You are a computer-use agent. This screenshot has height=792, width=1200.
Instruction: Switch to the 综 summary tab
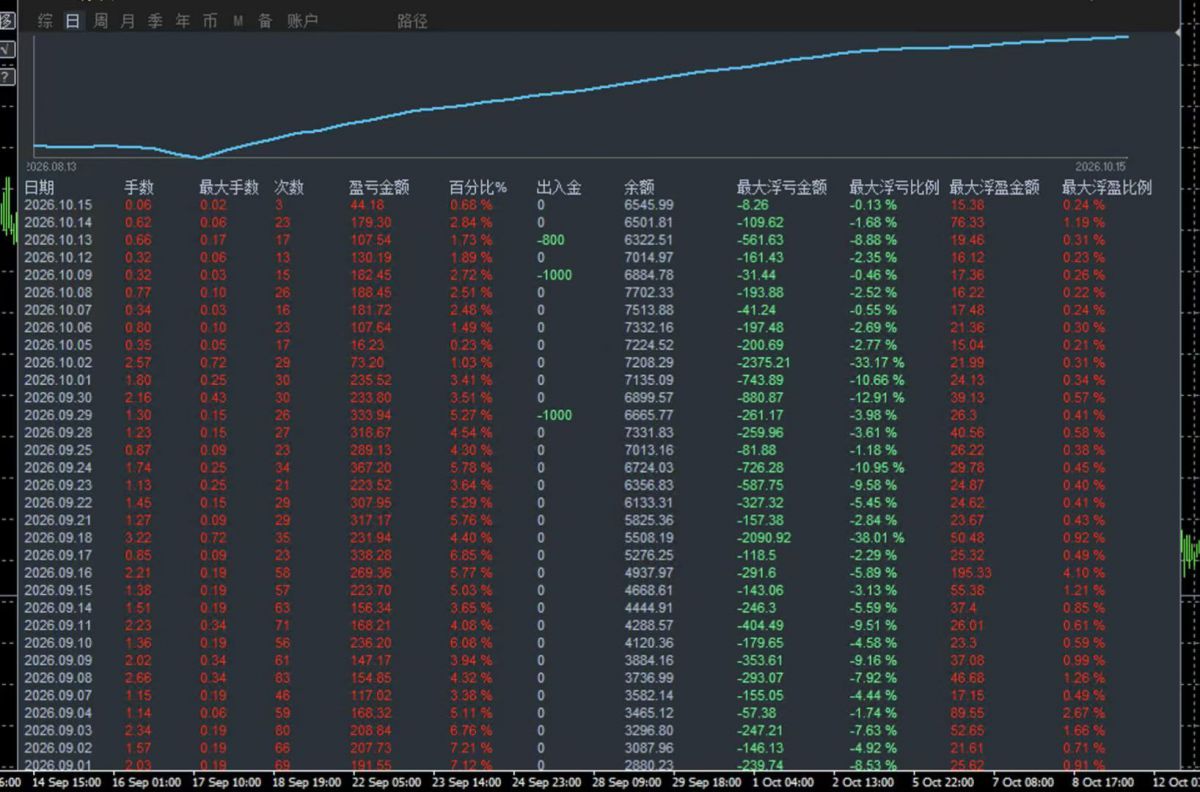45,20
